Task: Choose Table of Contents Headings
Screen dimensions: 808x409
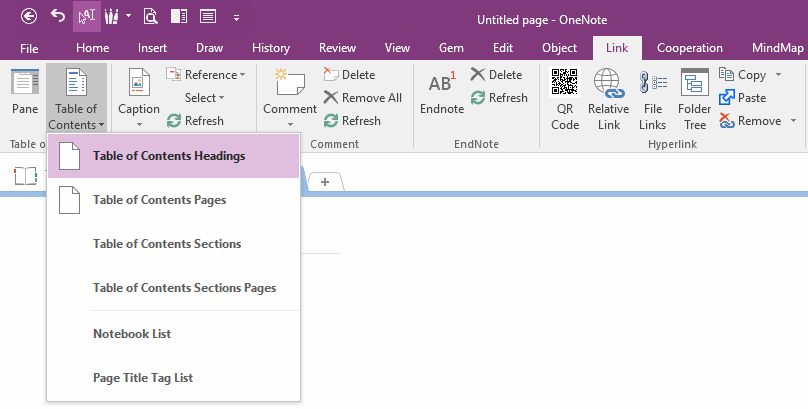Action: point(173,156)
